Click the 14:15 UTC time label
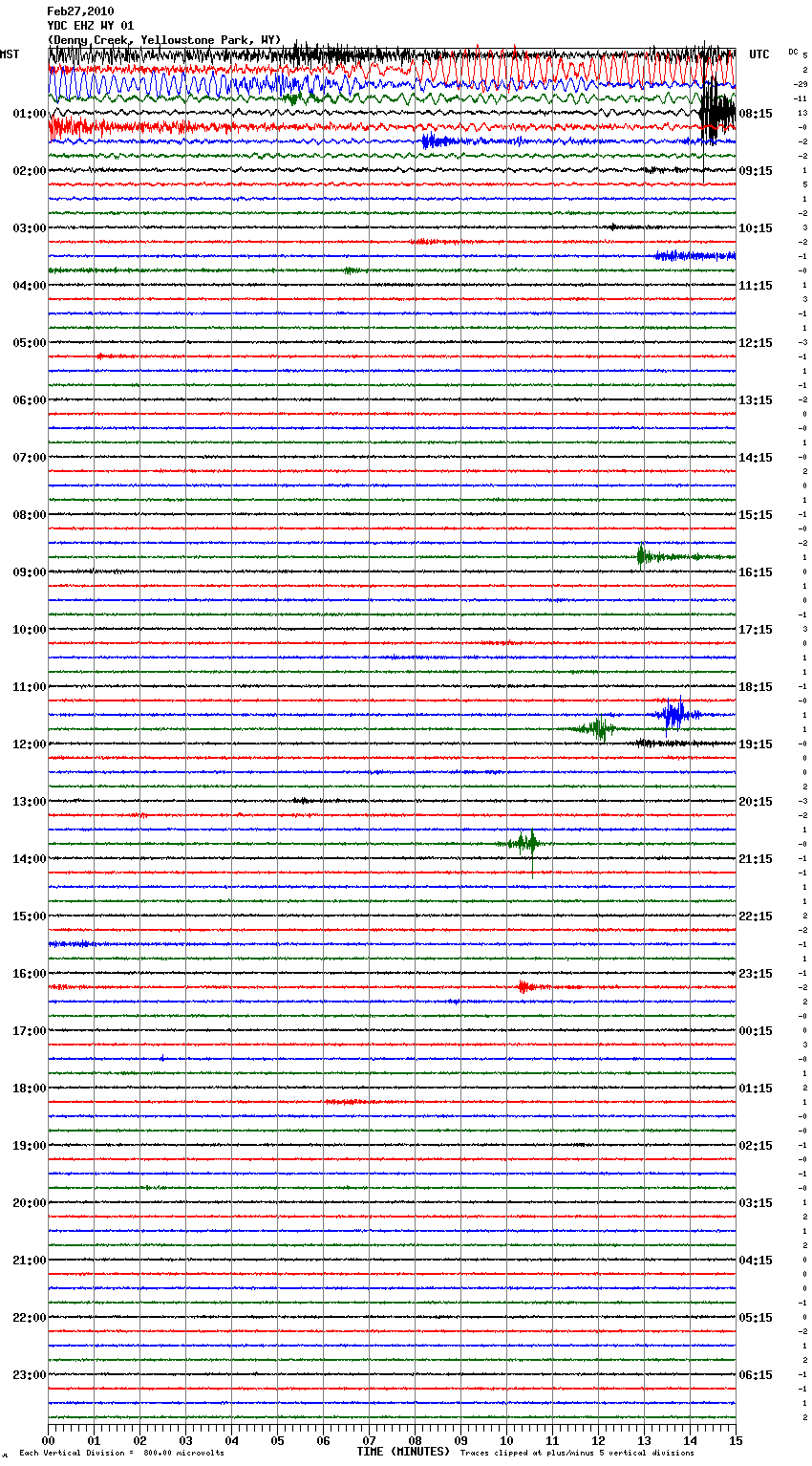The image size is (812, 1466). click(x=756, y=458)
